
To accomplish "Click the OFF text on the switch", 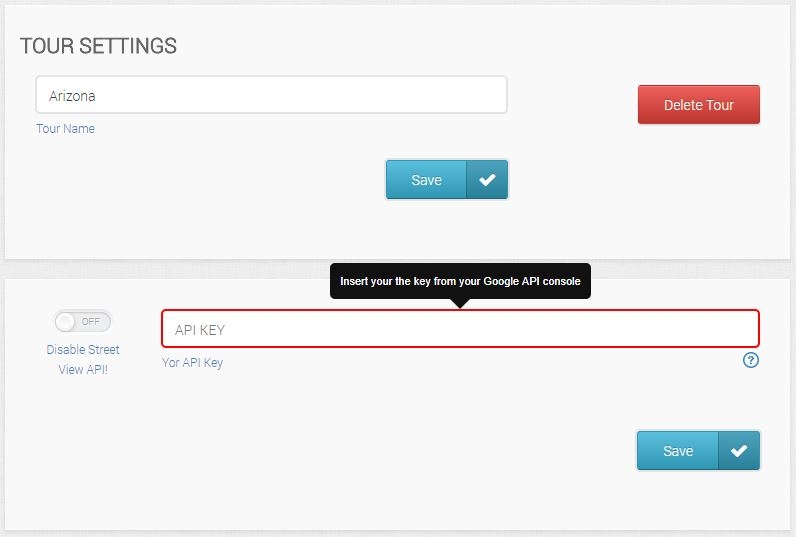I will click(92, 321).
